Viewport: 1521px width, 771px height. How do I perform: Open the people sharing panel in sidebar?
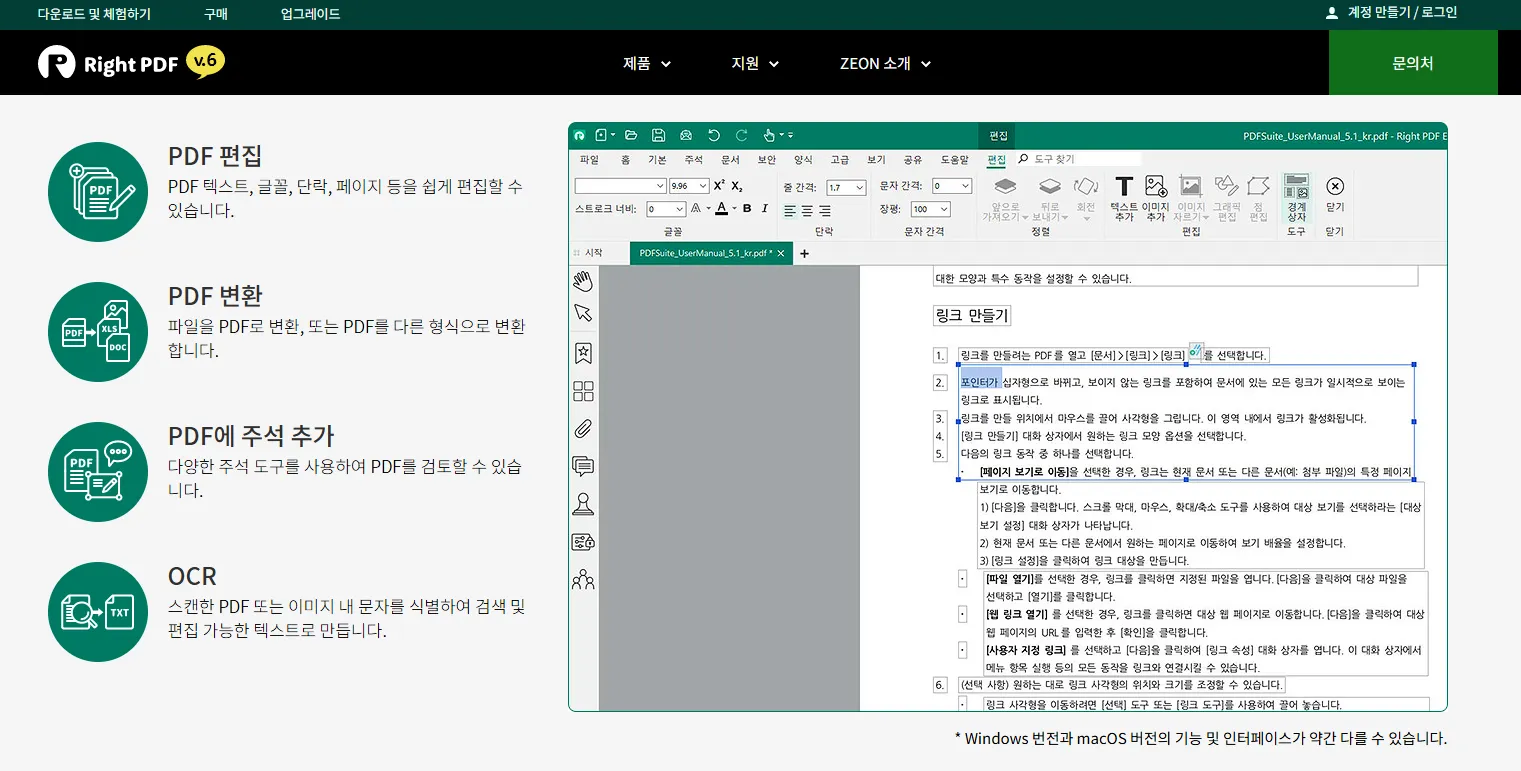tap(583, 579)
